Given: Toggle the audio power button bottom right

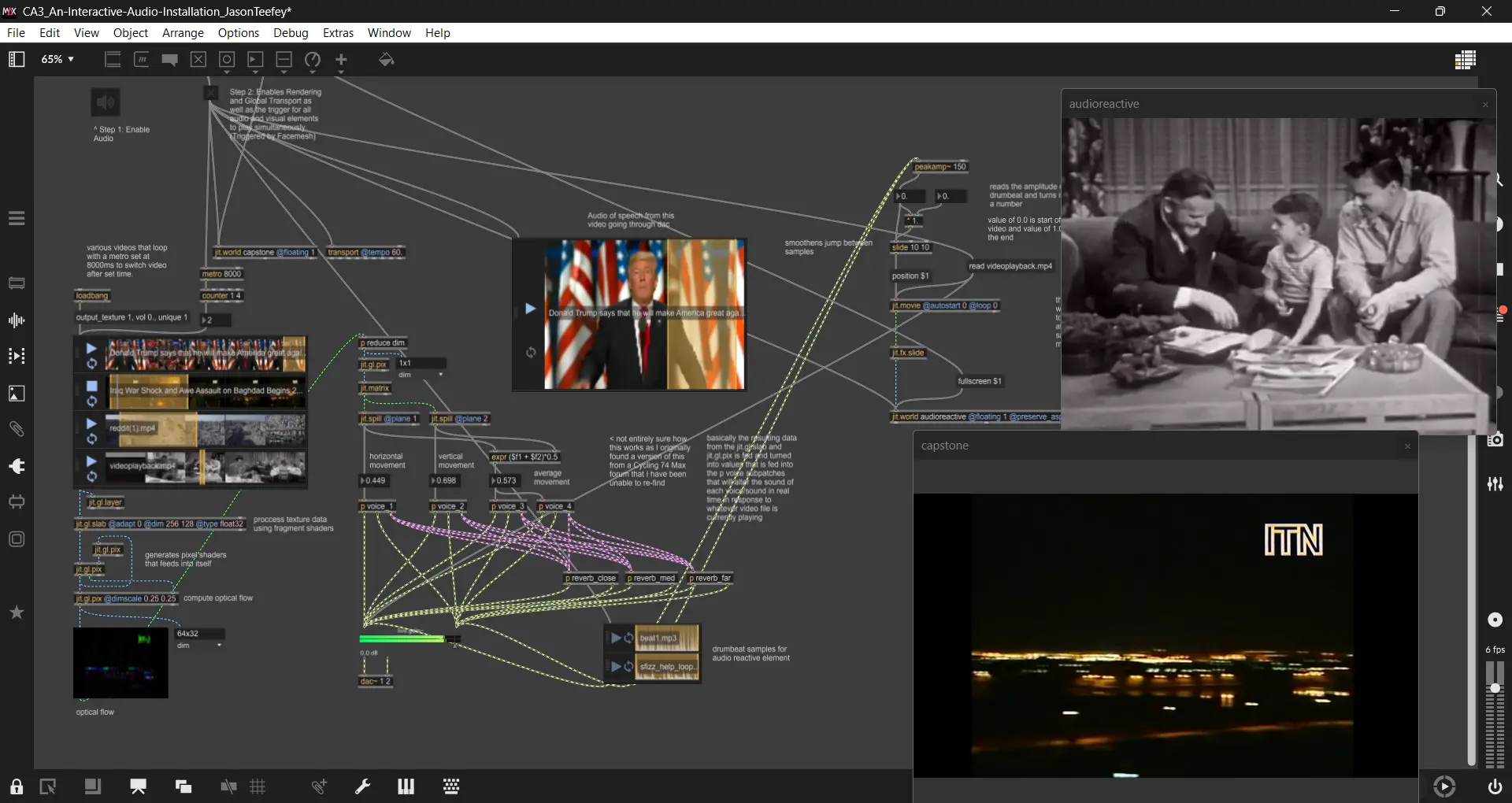Looking at the screenshot, I should 1495,786.
